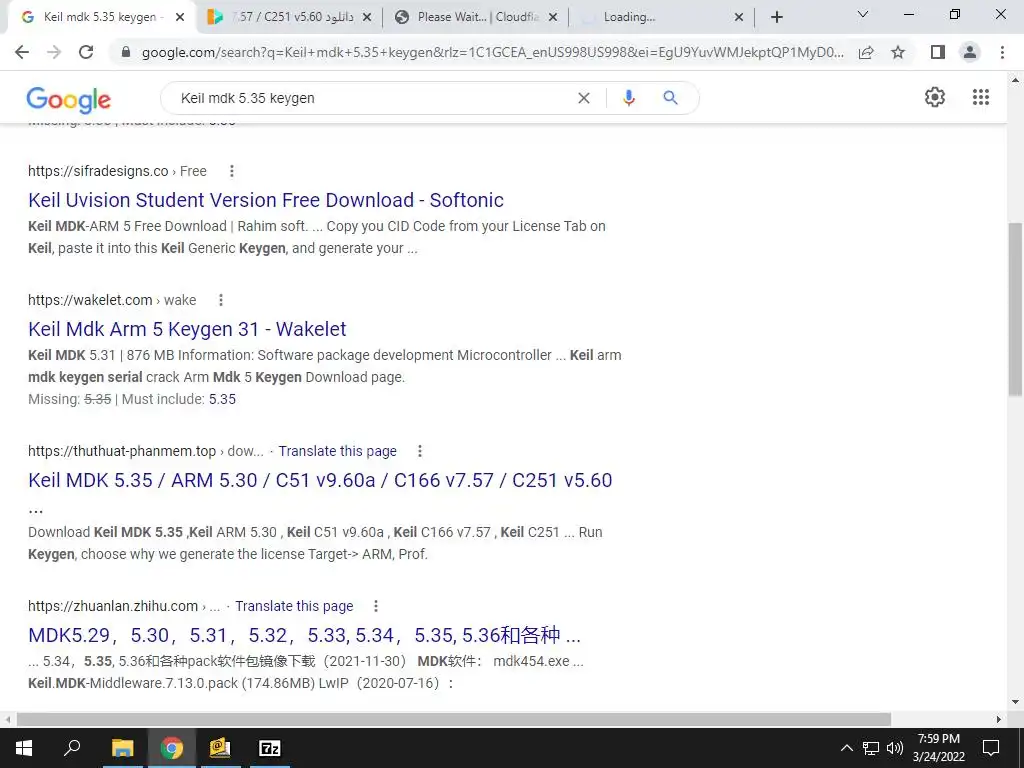This screenshot has height=768, width=1024.
Task: Open a new browser tab
Action: (x=776, y=17)
